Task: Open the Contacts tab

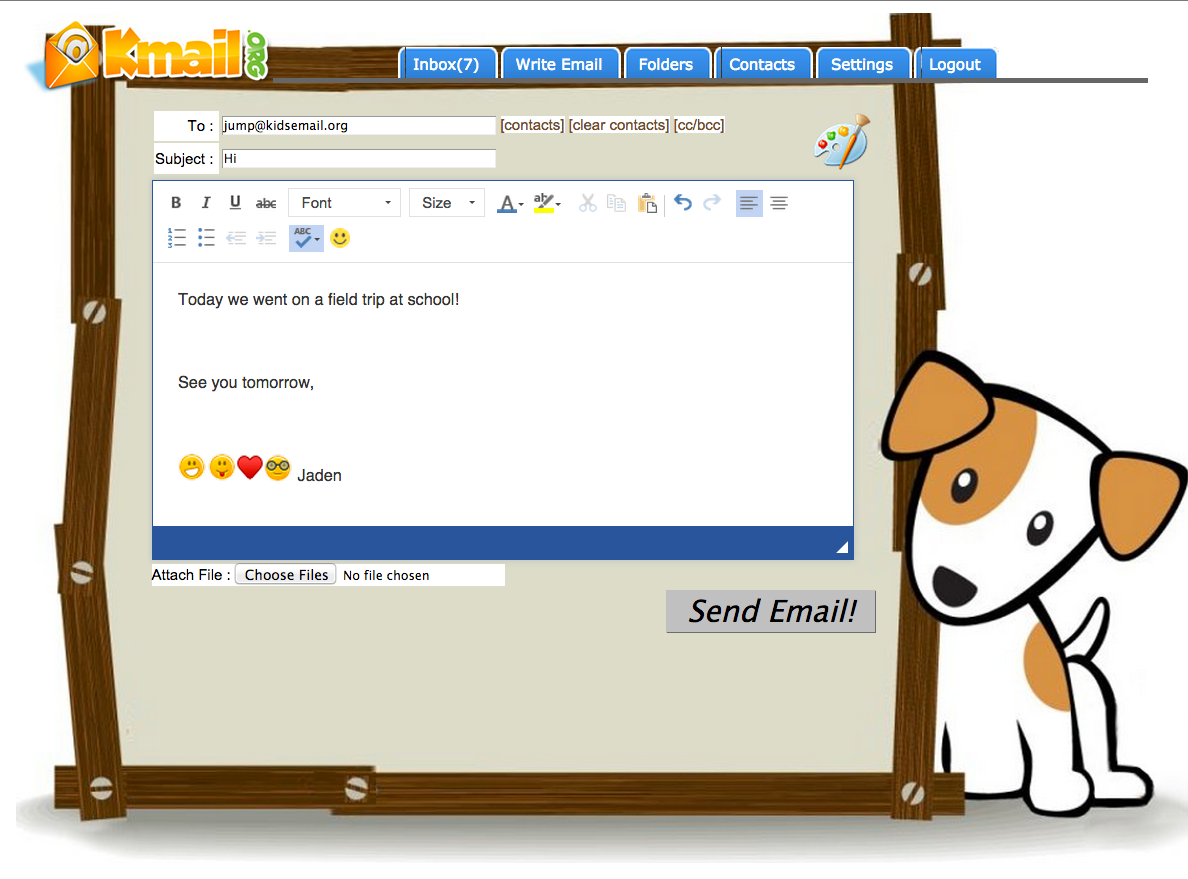Action: [x=764, y=63]
